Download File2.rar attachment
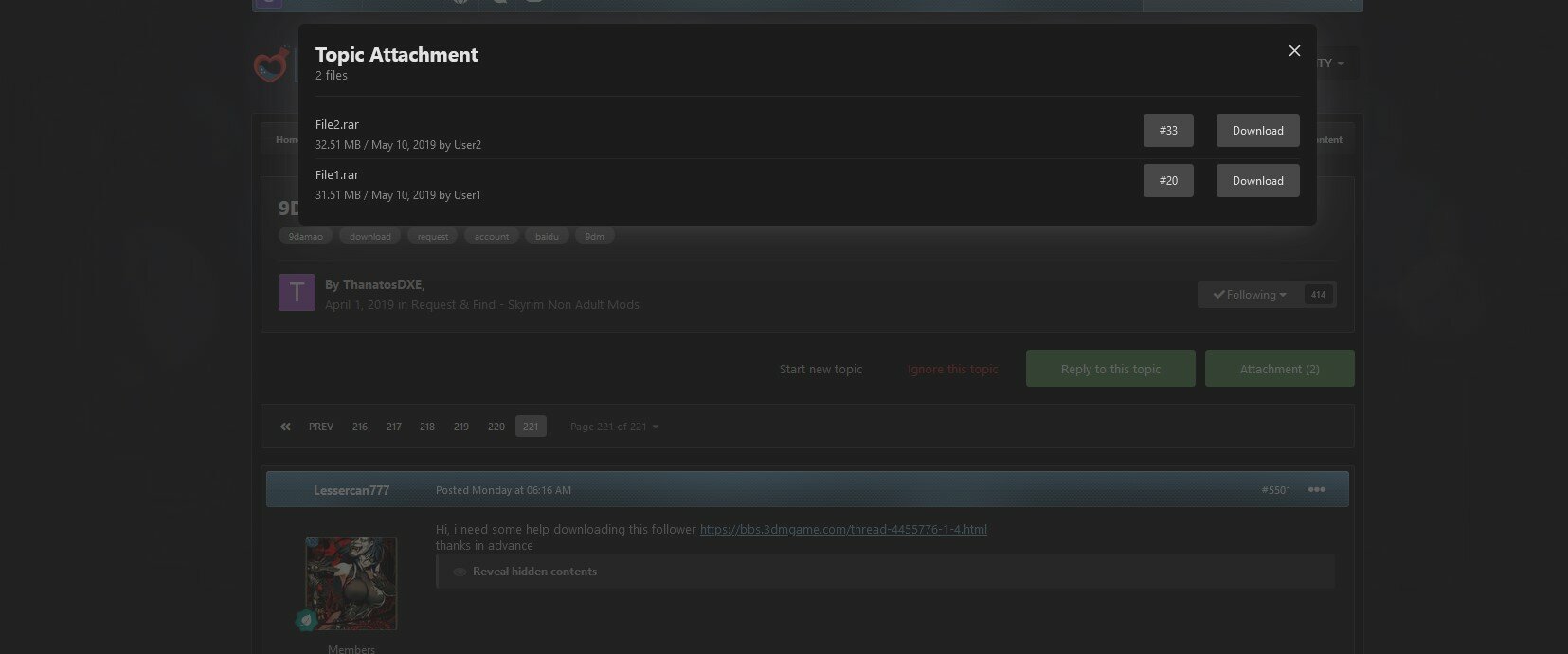This screenshot has height=654, width=1568. 1257,131
